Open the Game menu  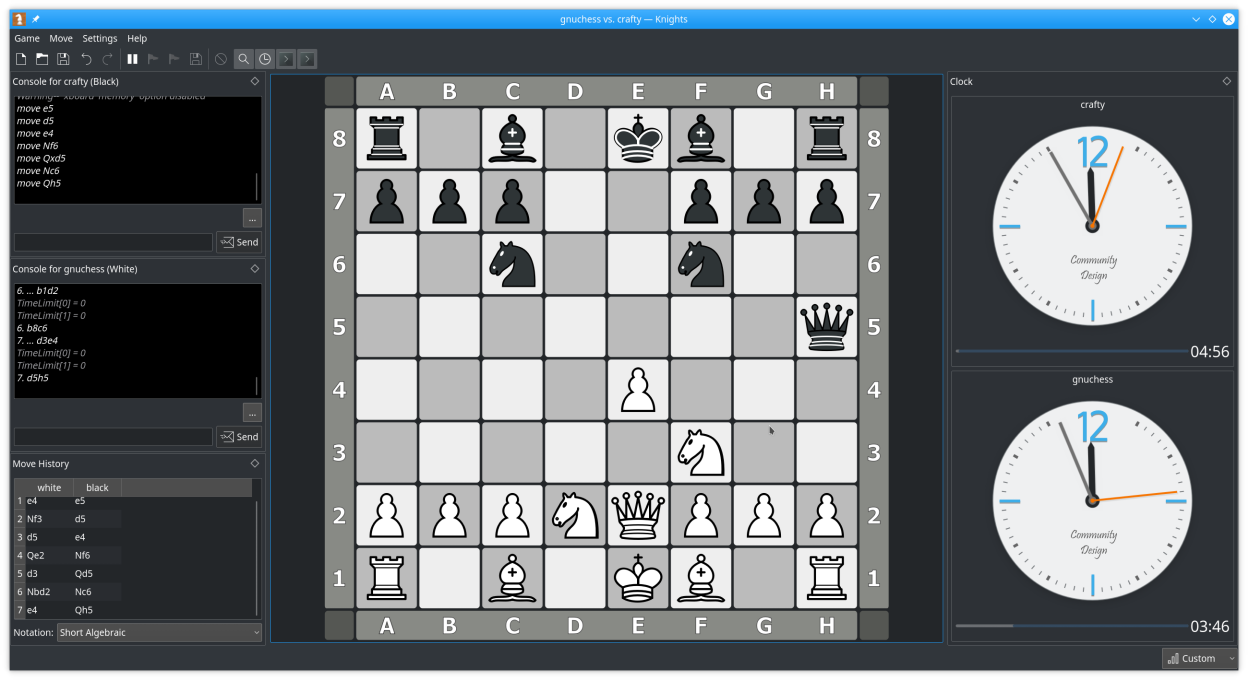pyautogui.click(x=27, y=38)
